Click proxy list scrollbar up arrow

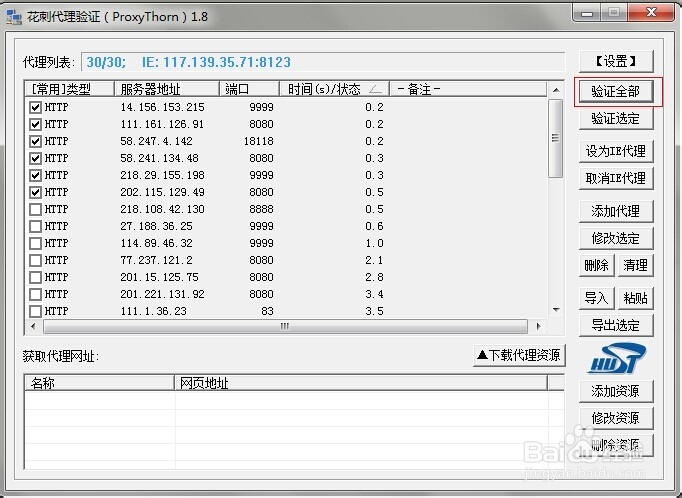tap(556, 90)
